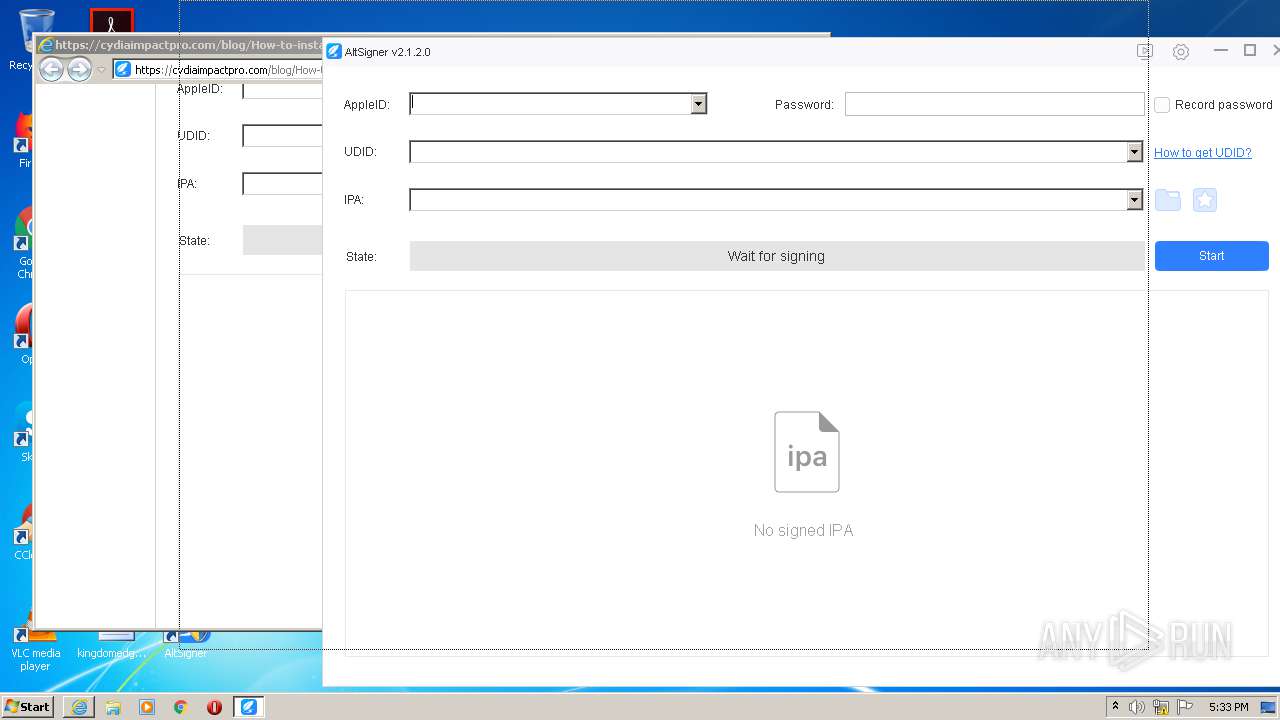Open Internet Explorer from taskbar
1280x720 pixels.
(79, 707)
